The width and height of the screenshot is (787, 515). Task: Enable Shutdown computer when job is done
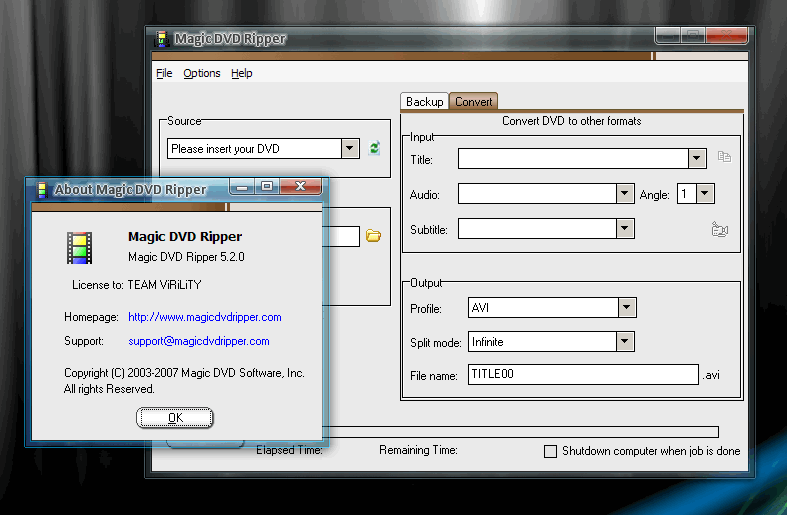[x=550, y=451]
